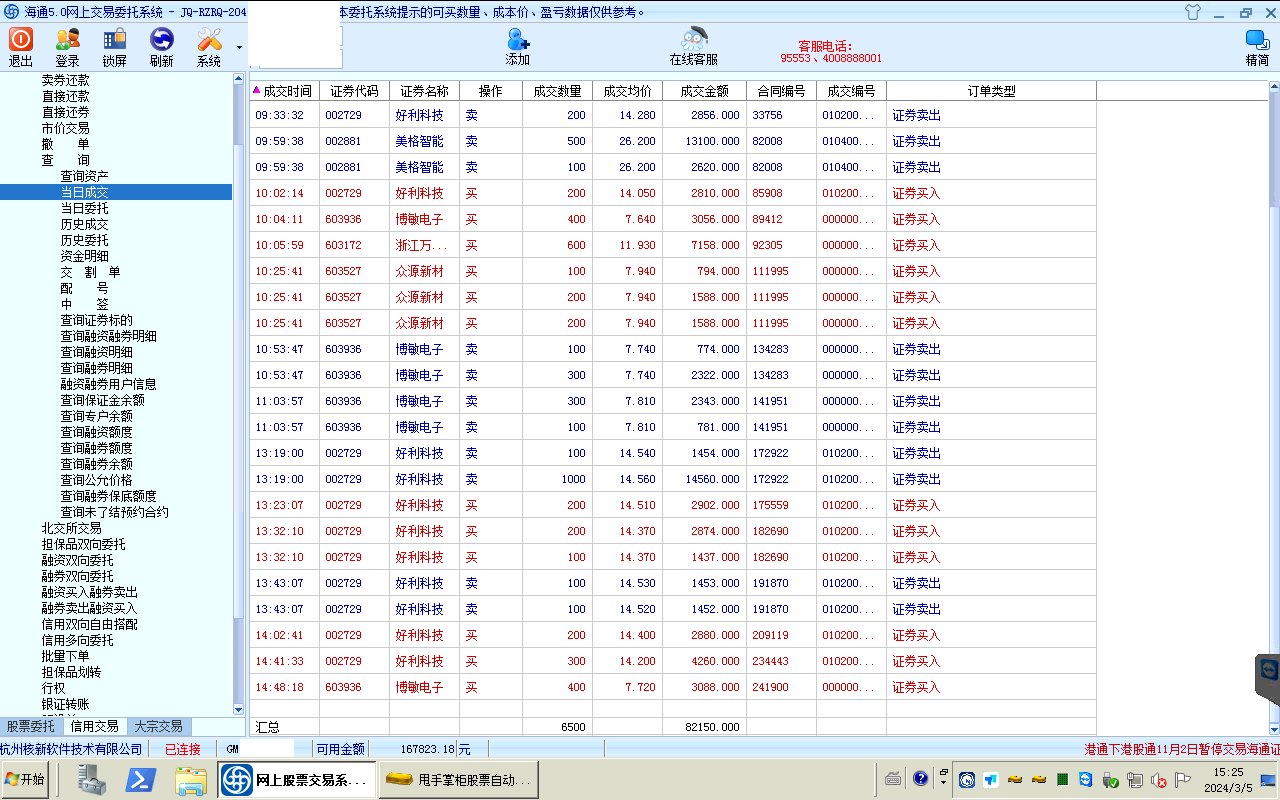Switch to 股票委托 tab
Screen dimensions: 1280x800
(x=32, y=726)
